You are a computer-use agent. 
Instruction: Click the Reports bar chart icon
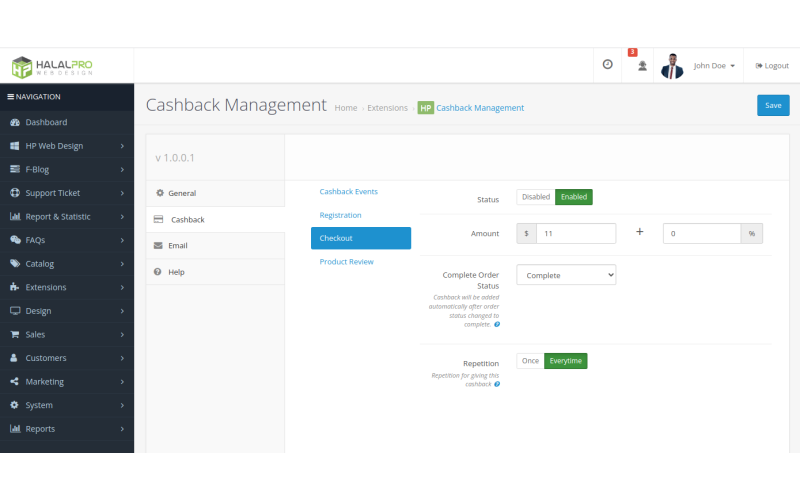coord(15,429)
